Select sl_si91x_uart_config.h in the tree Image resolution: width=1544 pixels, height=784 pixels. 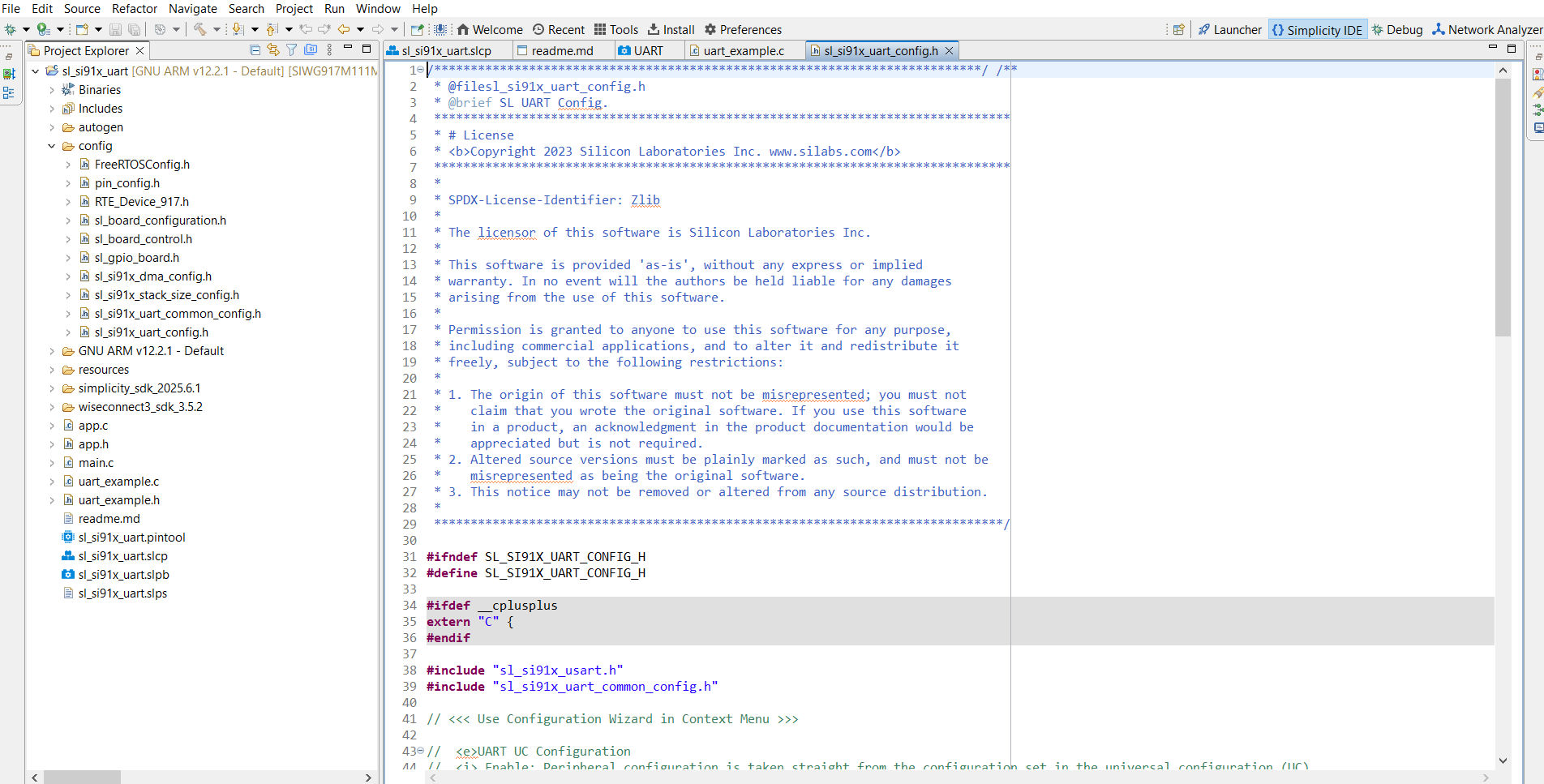[151, 332]
